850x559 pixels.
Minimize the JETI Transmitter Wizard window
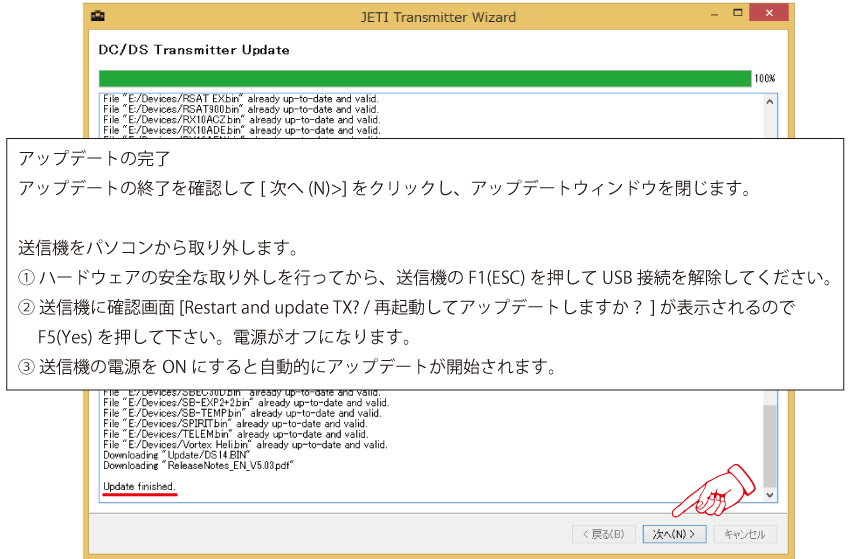point(714,14)
